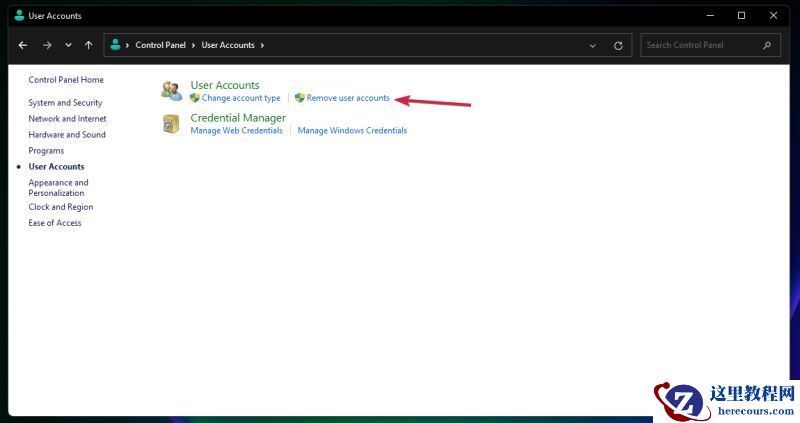
Task: Go up one level arrow
Action: [x=89, y=45]
